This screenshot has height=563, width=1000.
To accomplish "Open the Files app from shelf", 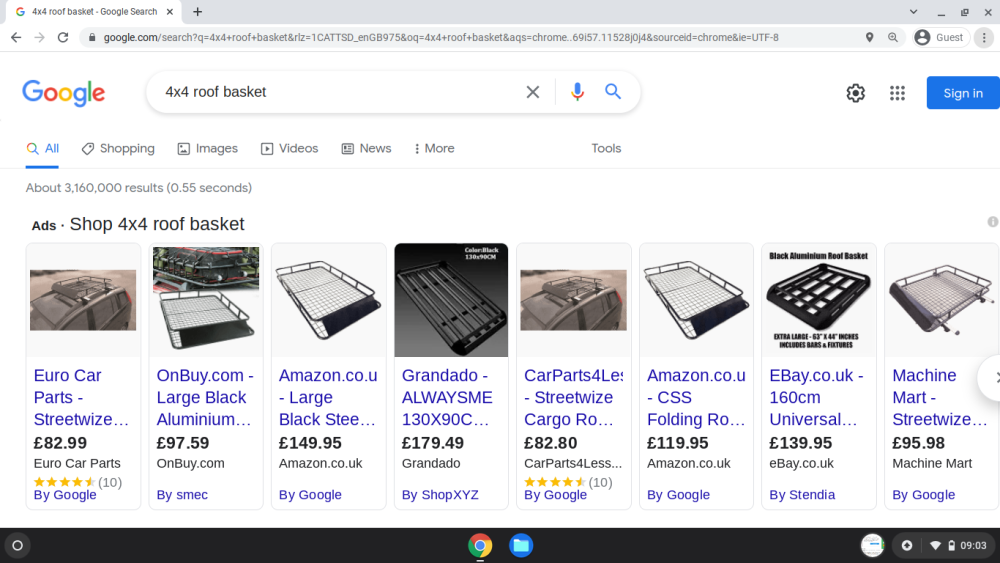I will click(521, 546).
